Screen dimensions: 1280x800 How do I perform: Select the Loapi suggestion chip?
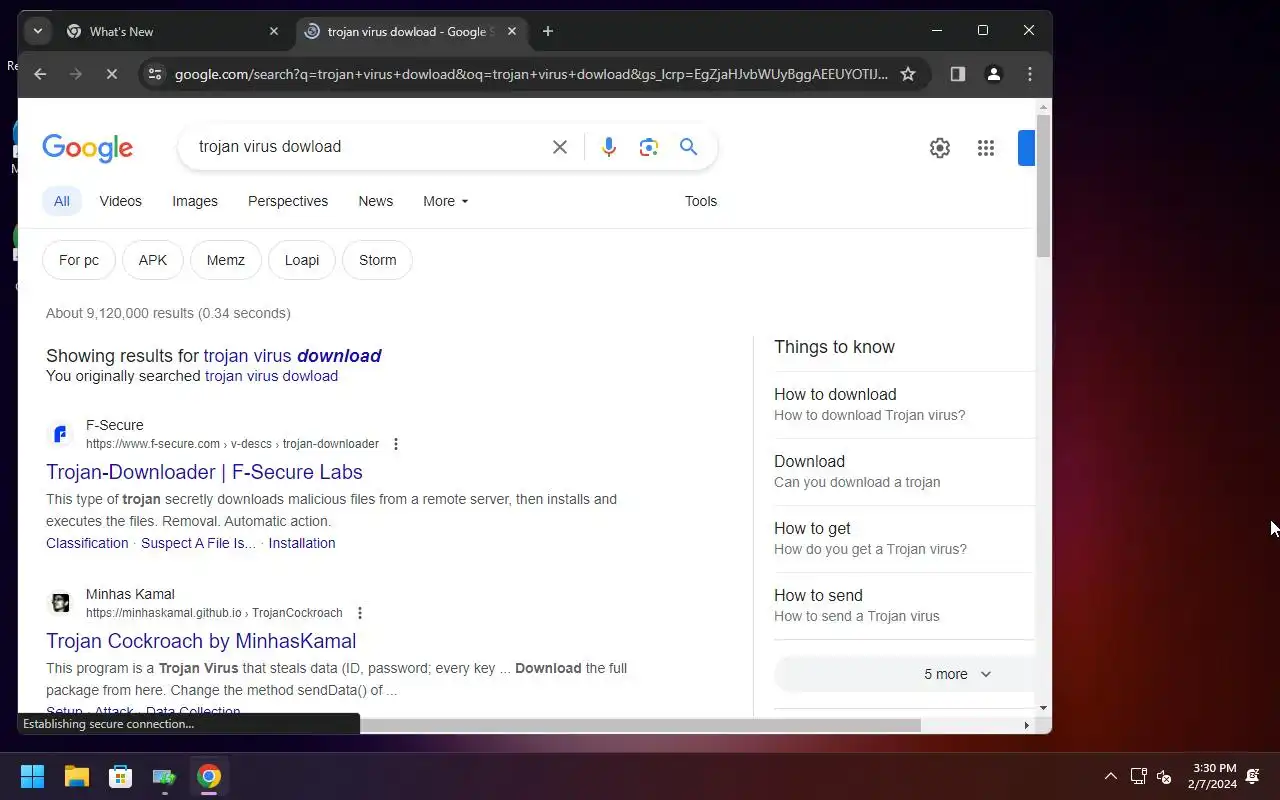[x=302, y=260]
